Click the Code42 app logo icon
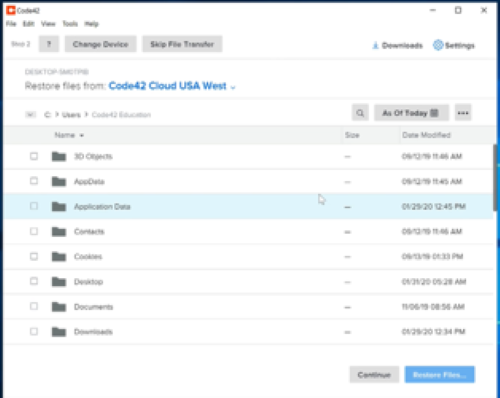500x398 pixels. (11, 10)
